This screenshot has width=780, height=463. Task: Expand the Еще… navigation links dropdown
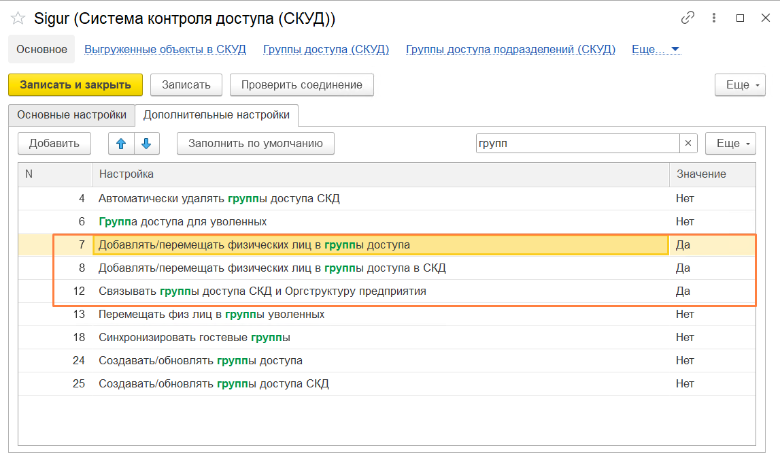coord(655,49)
